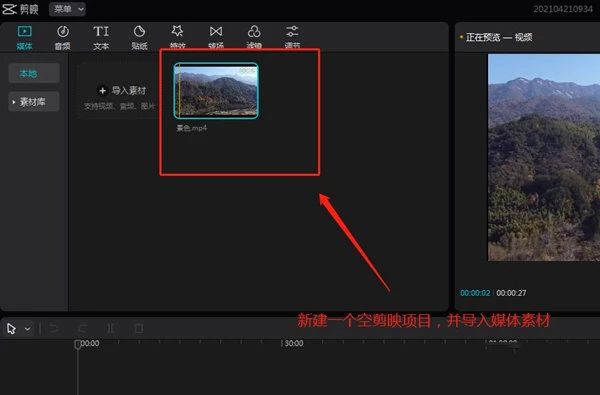Open the 贴纸 (Stickers) tab

tap(139, 38)
